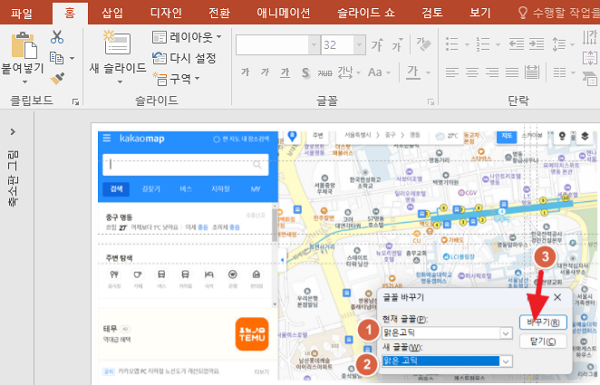Click the 바꾸기 replace button
600x385 pixels.
point(543,322)
